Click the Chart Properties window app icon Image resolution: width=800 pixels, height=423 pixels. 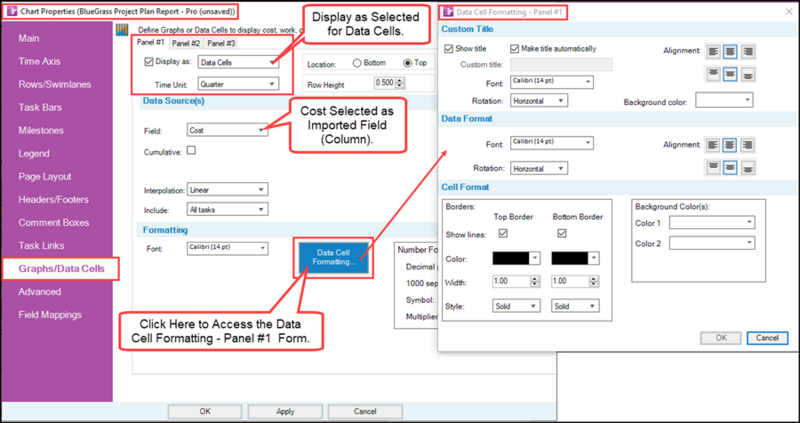(x=11, y=11)
